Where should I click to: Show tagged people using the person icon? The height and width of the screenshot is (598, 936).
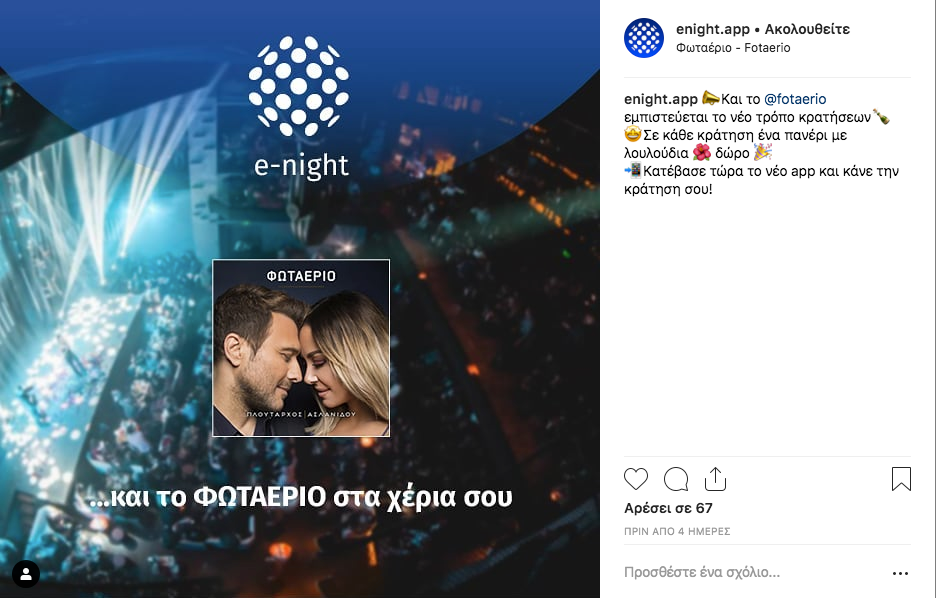[26, 574]
